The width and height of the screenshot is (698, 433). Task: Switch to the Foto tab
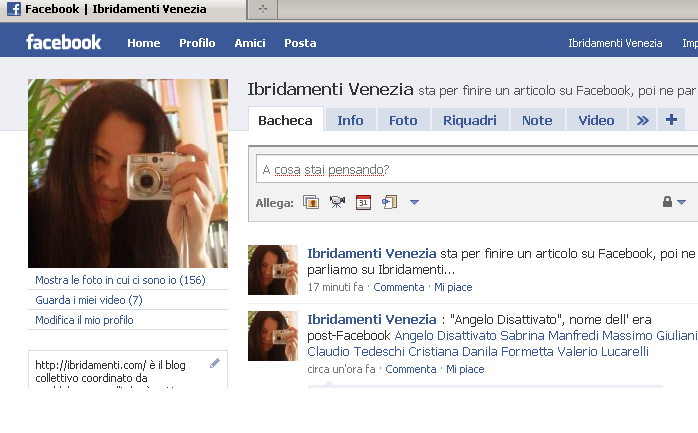(403, 120)
